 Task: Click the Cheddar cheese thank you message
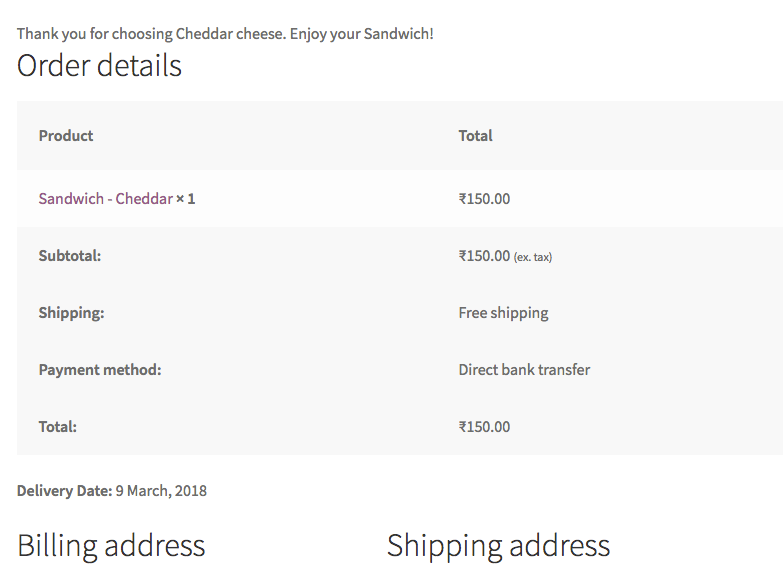tap(225, 34)
